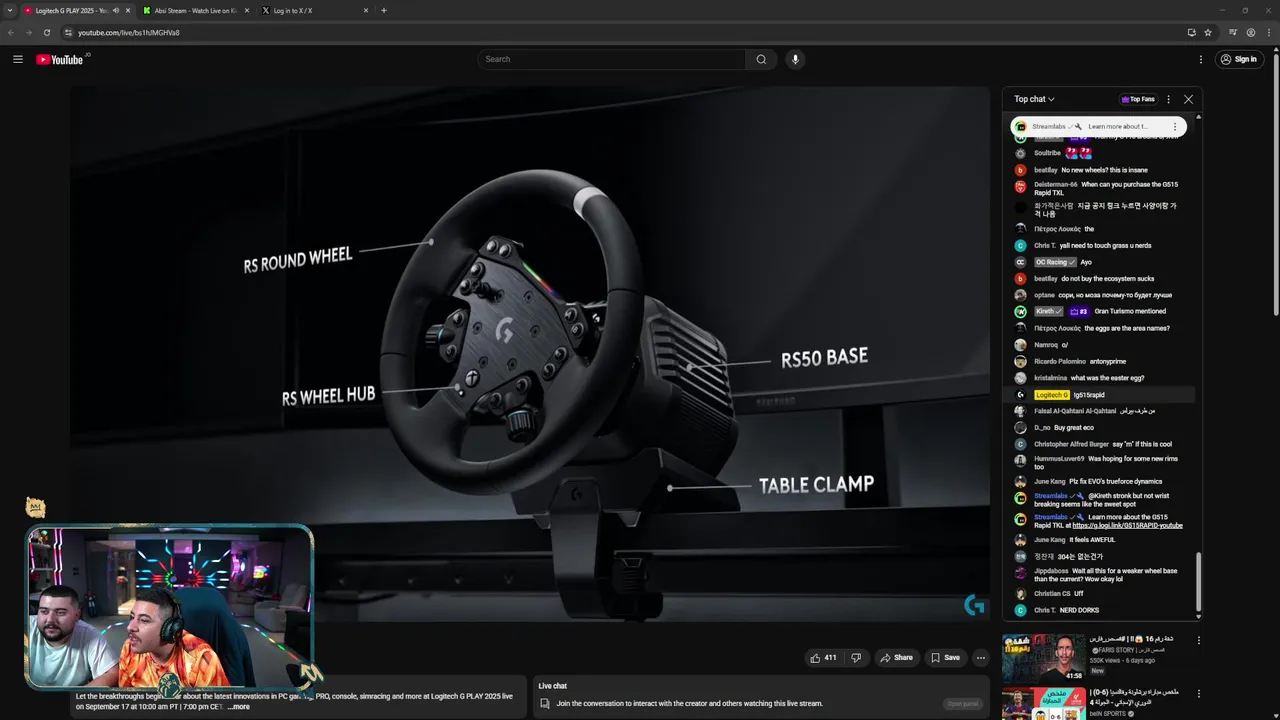Open live chat options three-dot menu
Screen dimensions: 1280x720
click(1168, 99)
